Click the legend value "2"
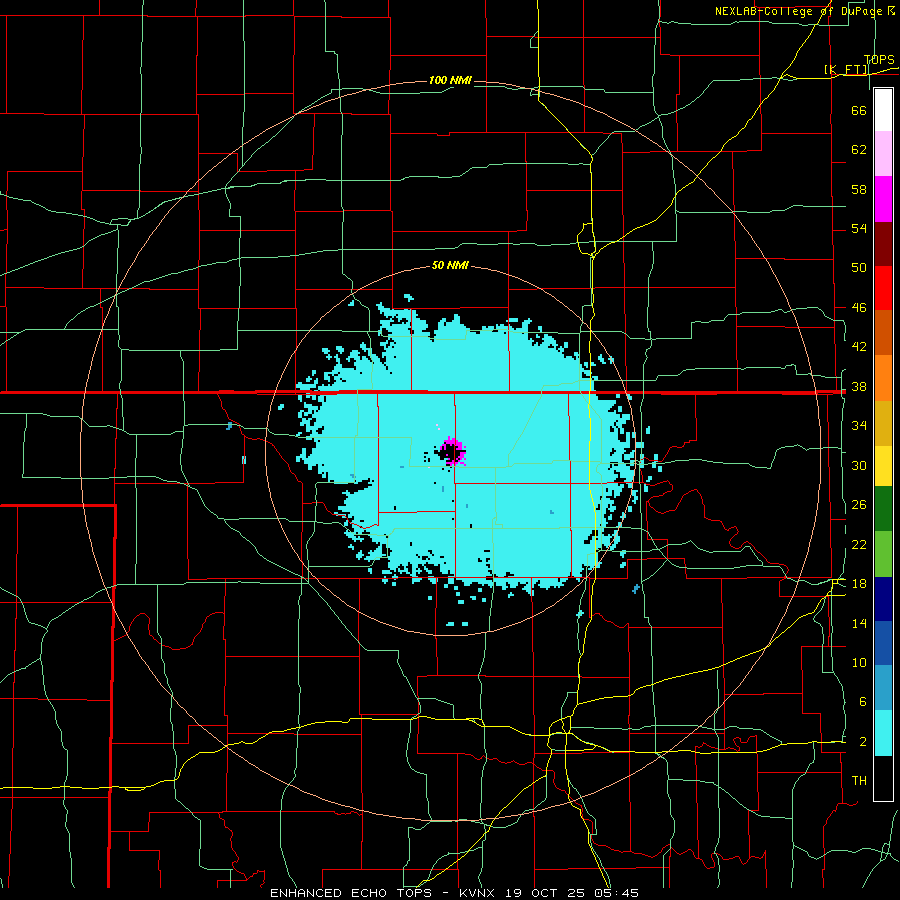This screenshot has width=900, height=900. 862,742
